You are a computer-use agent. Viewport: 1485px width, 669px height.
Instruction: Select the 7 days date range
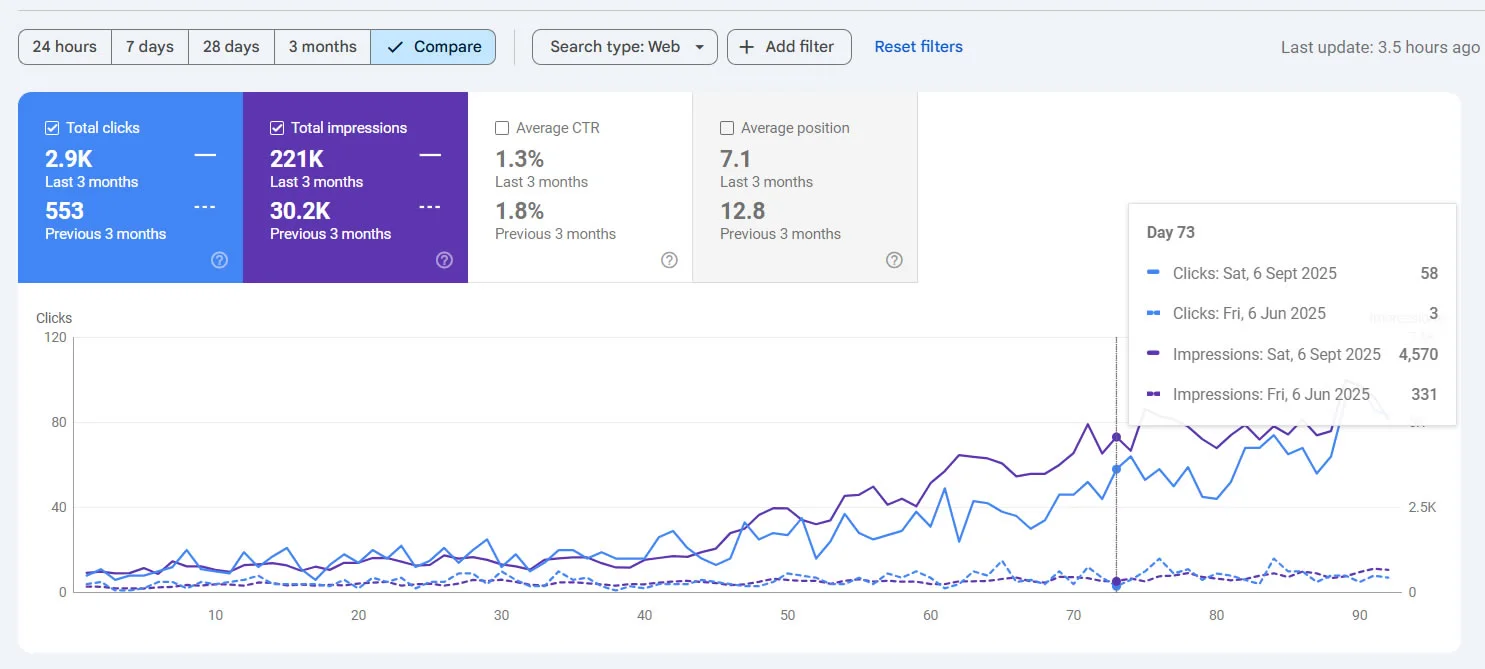tap(149, 46)
